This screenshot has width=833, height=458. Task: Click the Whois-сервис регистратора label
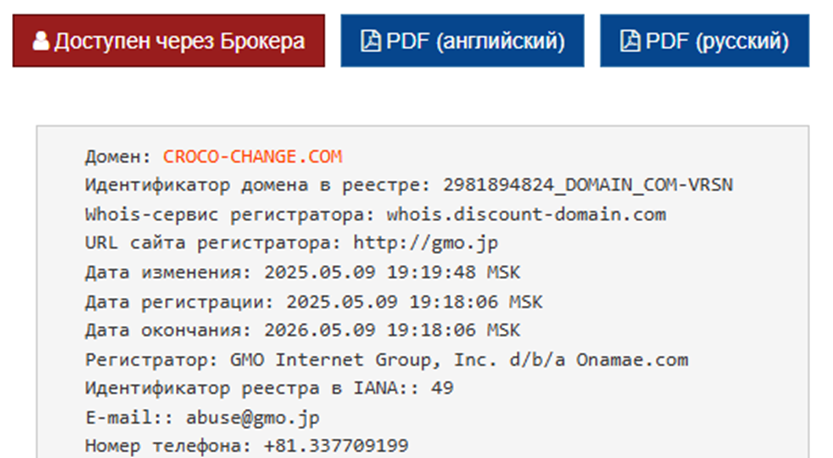point(230,215)
